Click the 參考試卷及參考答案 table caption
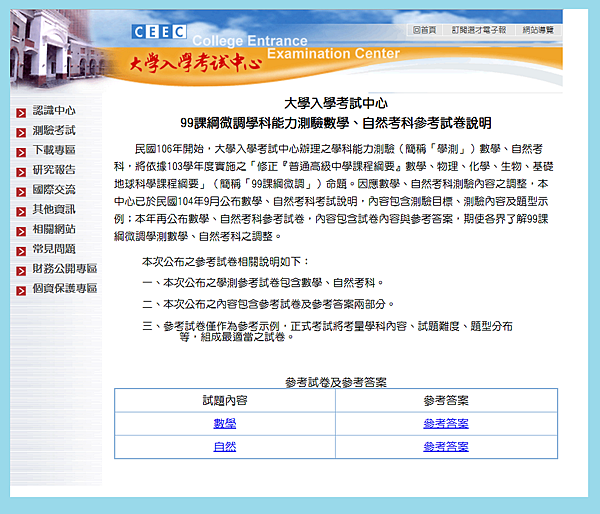This screenshot has height=514, width=600. pyautogui.click(x=336, y=382)
